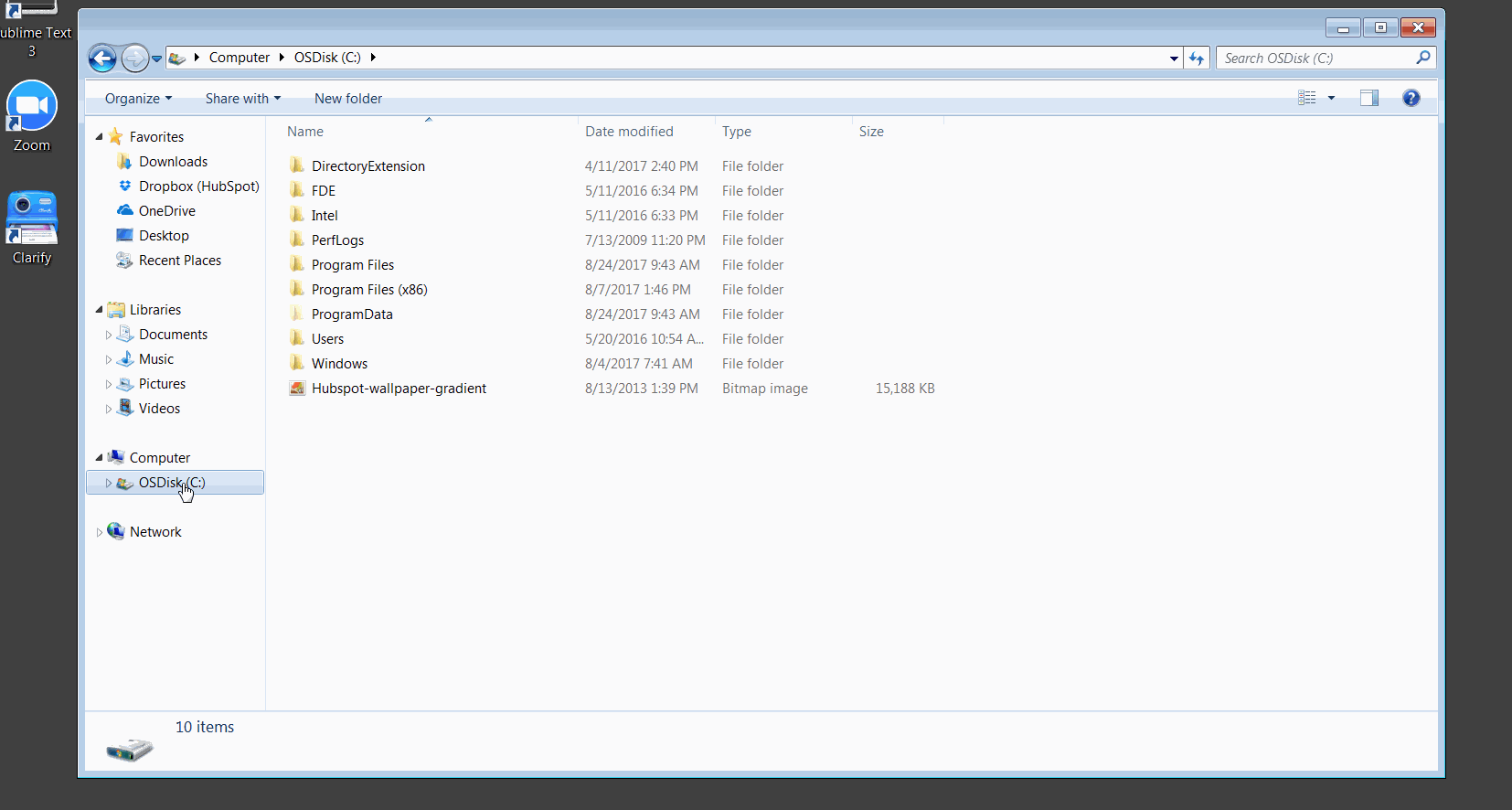Click the search magnifier icon
This screenshot has width=1512, height=810.
[1423, 58]
